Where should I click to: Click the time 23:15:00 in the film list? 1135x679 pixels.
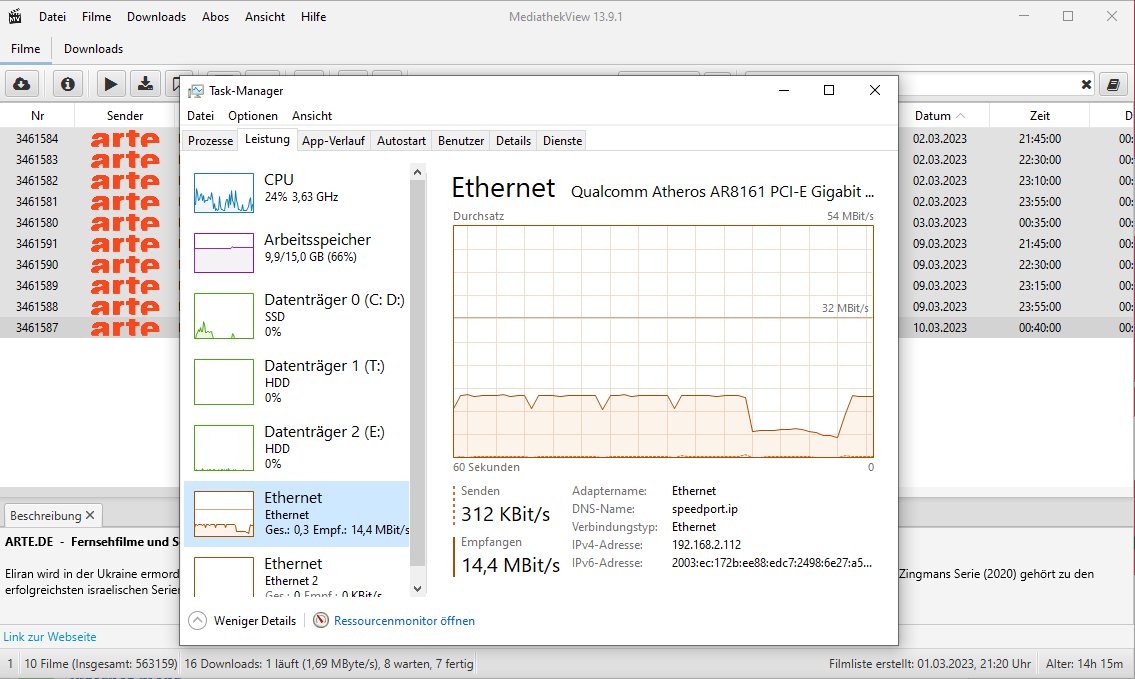[1039, 286]
